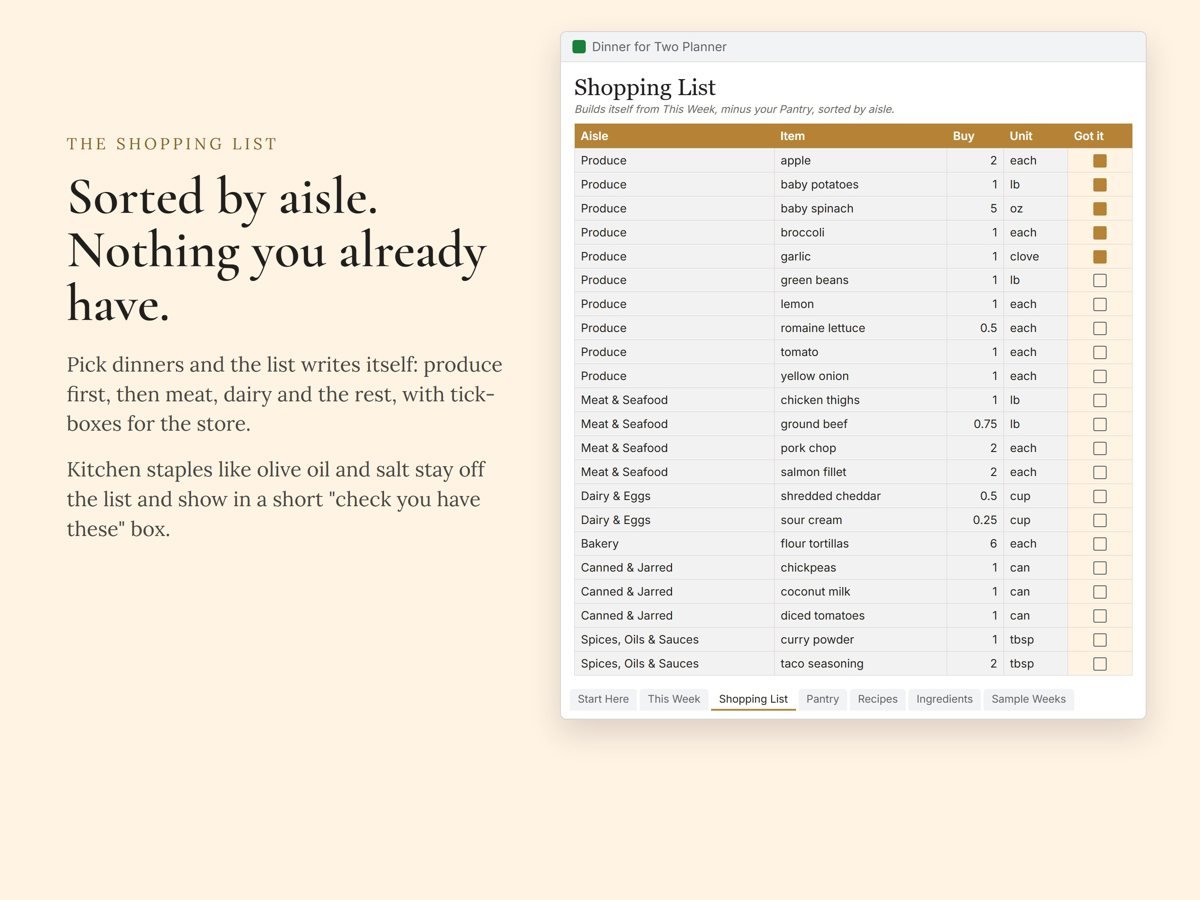The image size is (1200, 900).
Task: Tick the checkbox for coconut milk
Action: pos(1100,592)
